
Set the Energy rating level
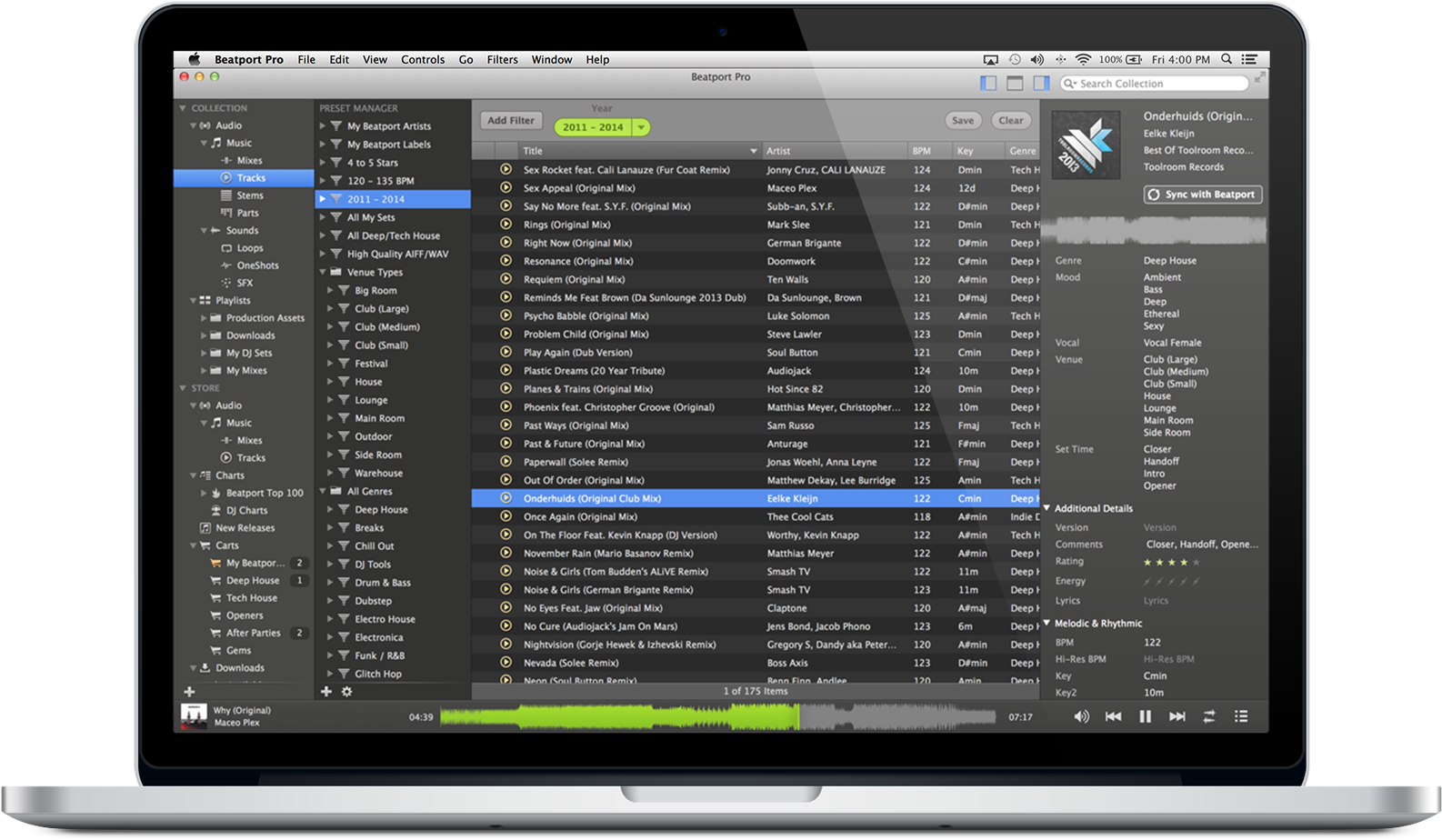click(x=1171, y=582)
